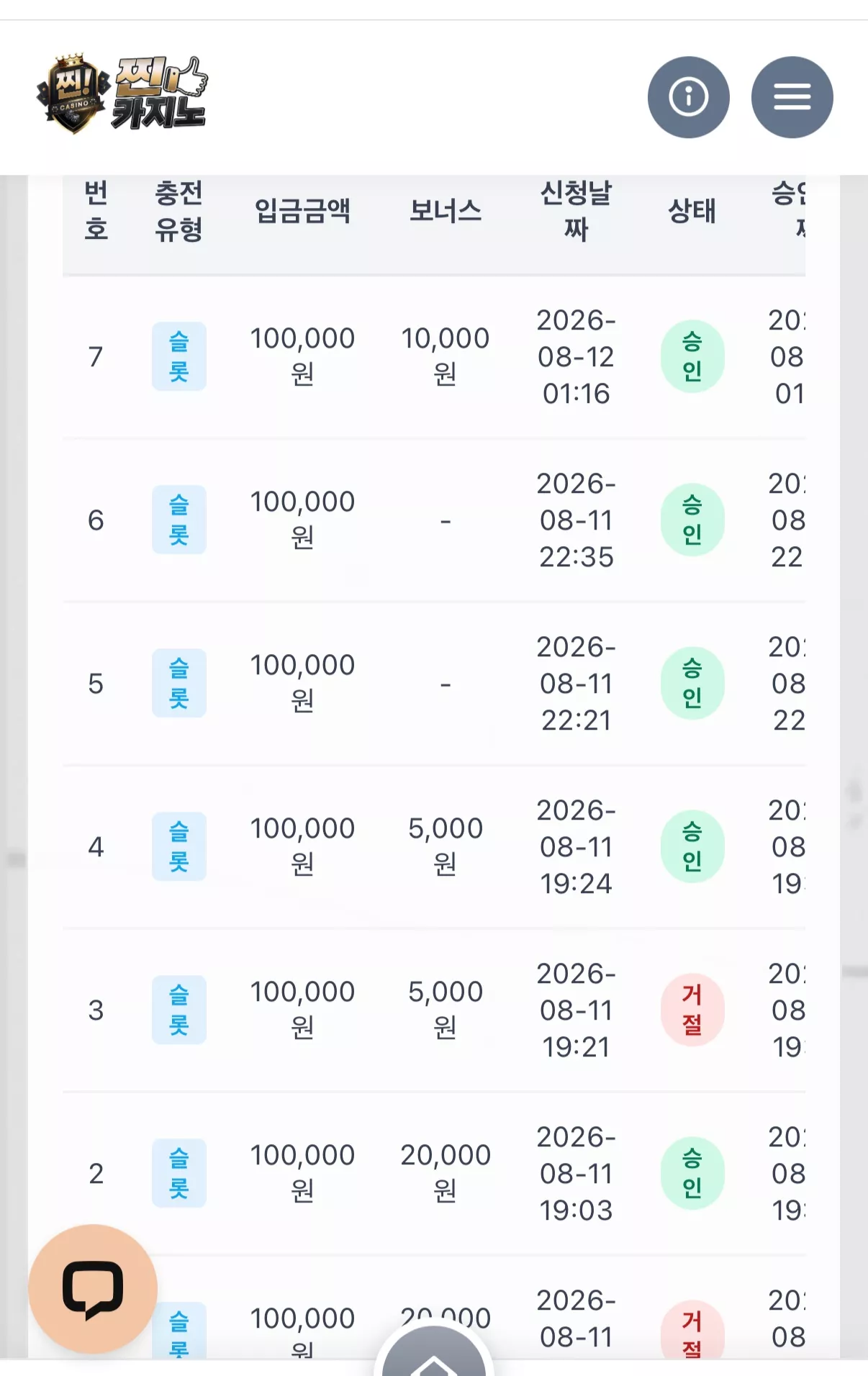
Task: Select the 상태 column header
Action: (692, 211)
